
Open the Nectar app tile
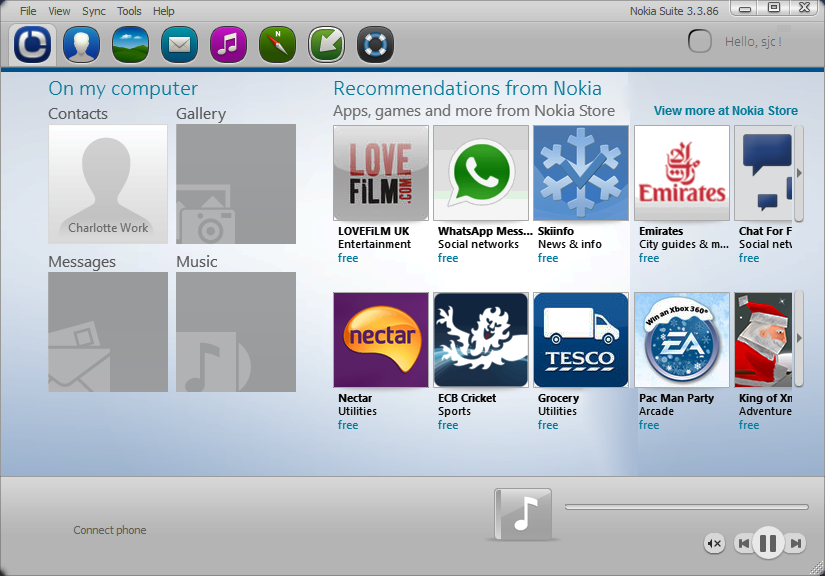click(x=381, y=340)
